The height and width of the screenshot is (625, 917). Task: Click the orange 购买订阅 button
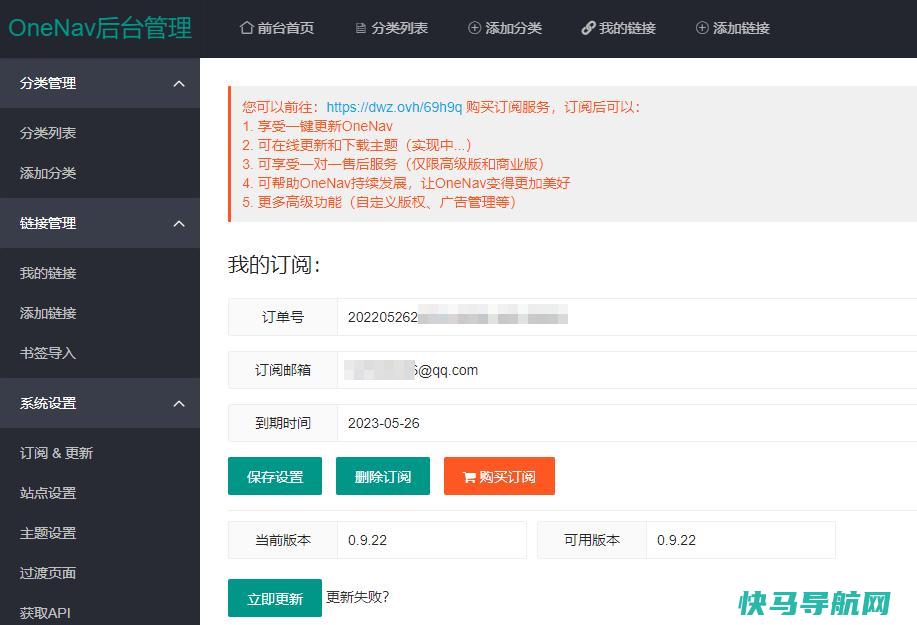click(x=499, y=476)
